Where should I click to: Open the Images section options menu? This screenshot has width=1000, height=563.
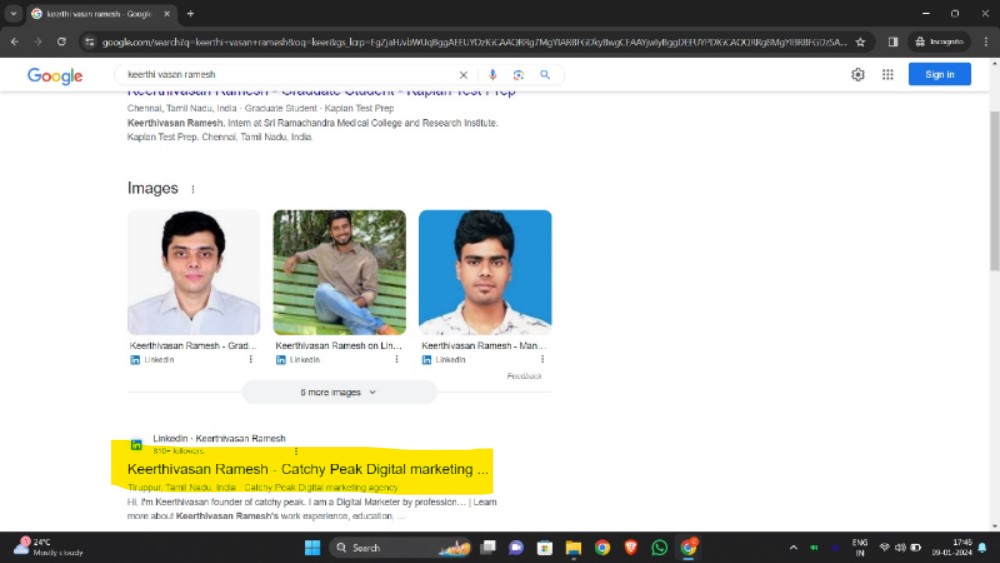click(193, 189)
